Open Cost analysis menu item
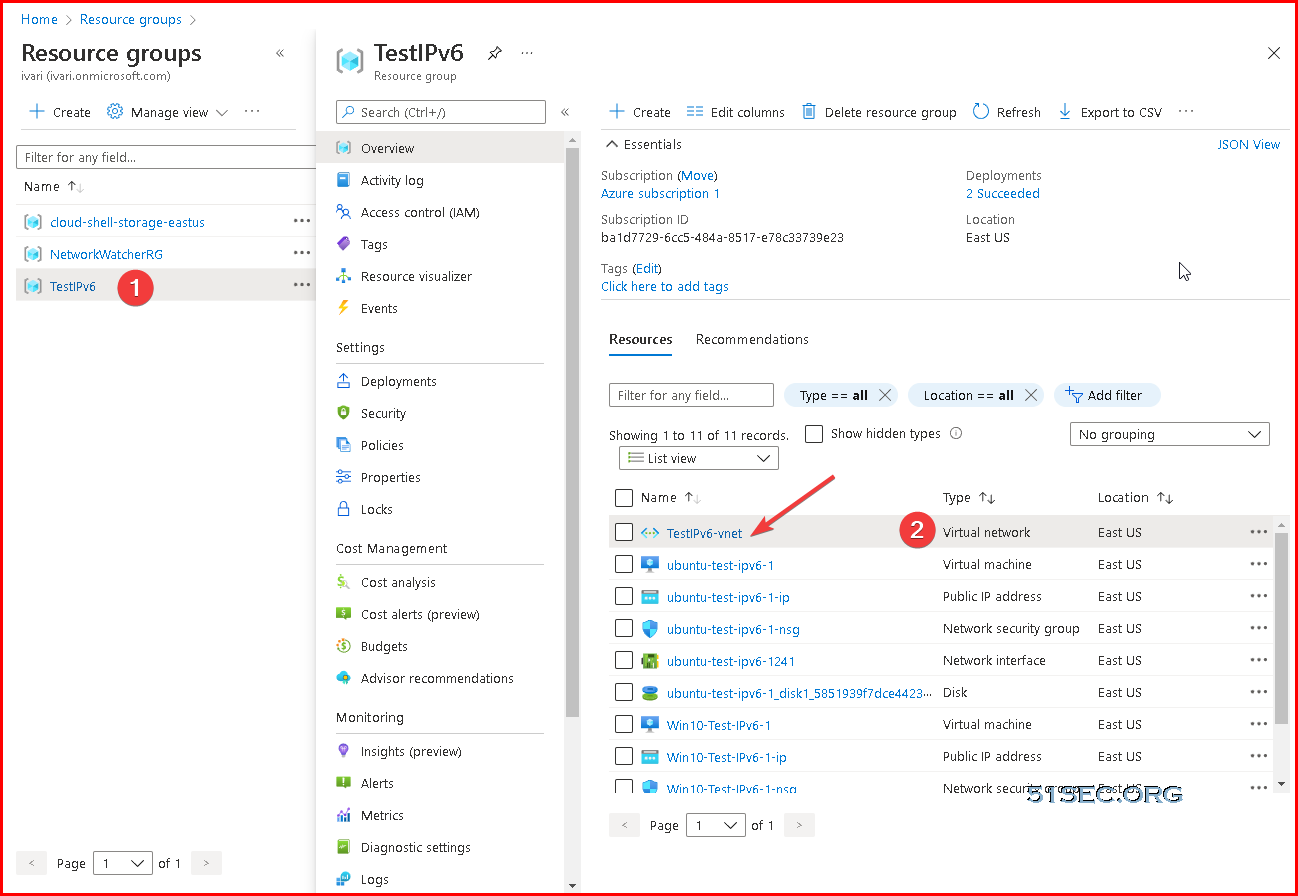Image resolution: width=1298 pixels, height=896 pixels. point(398,582)
